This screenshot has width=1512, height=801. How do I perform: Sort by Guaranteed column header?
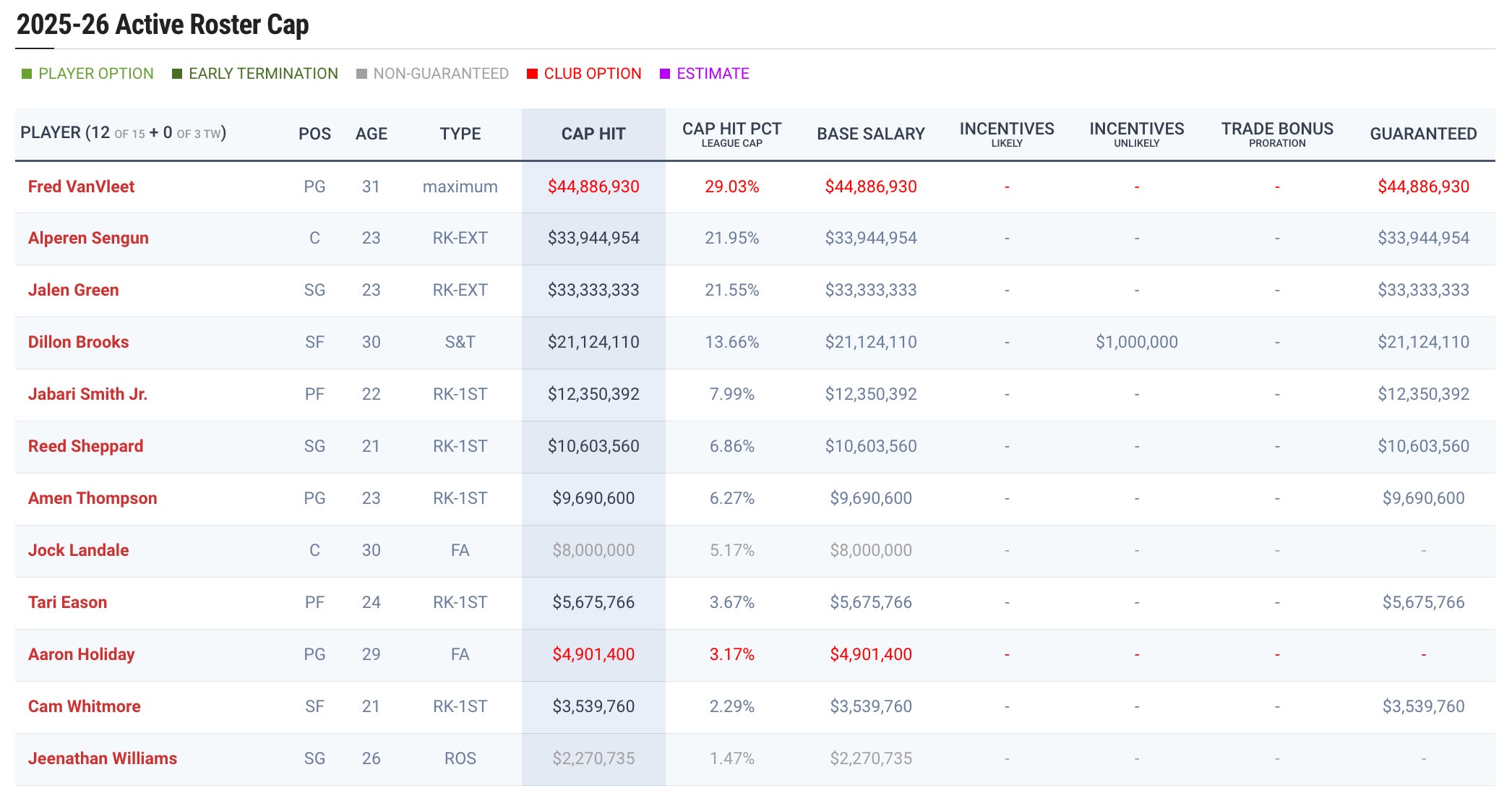pos(1422,134)
